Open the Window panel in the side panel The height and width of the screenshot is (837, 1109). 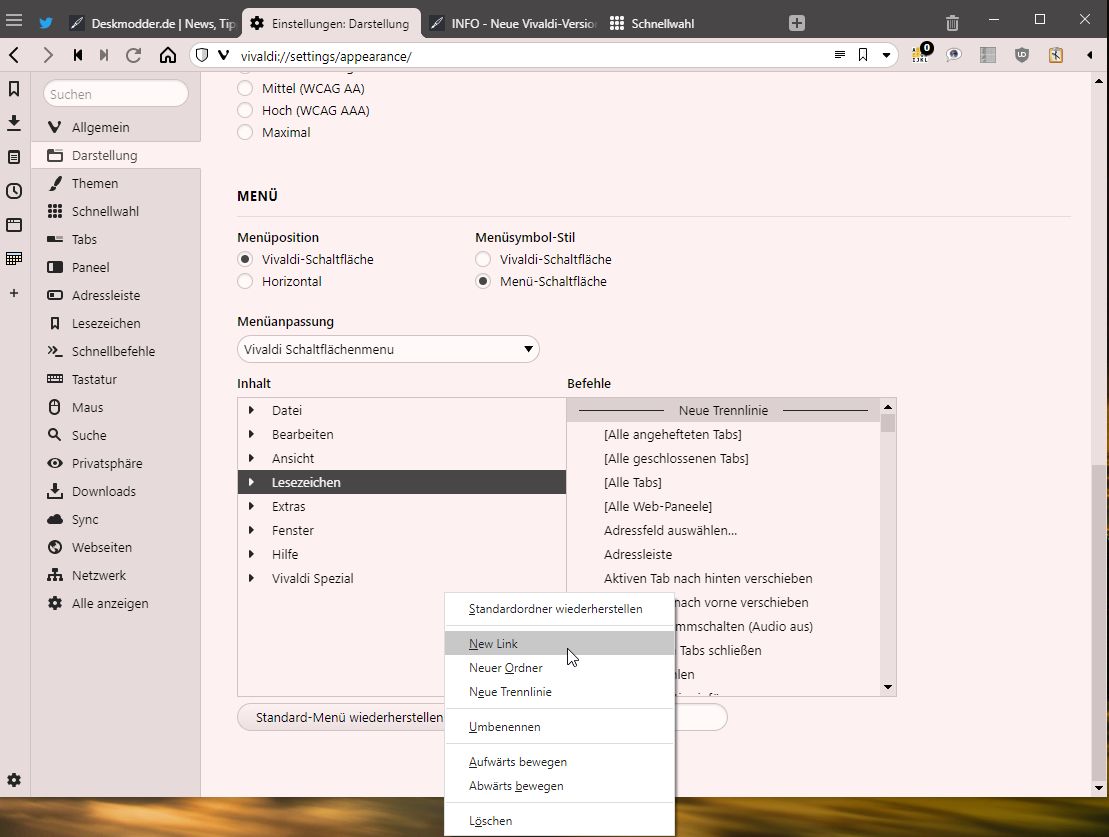(14, 224)
